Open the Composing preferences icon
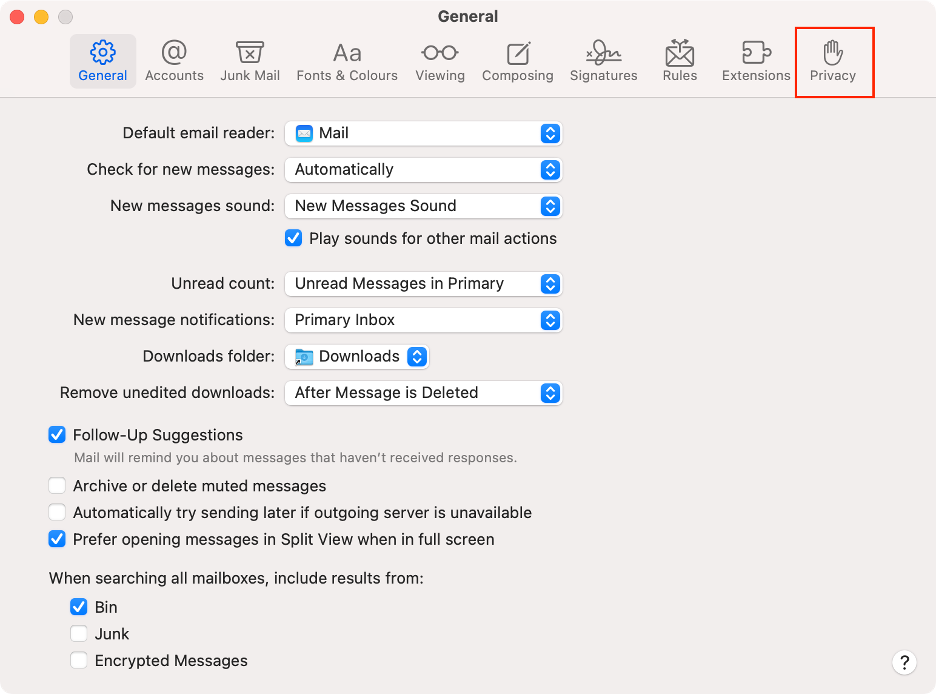The image size is (936, 694). point(517,60)
